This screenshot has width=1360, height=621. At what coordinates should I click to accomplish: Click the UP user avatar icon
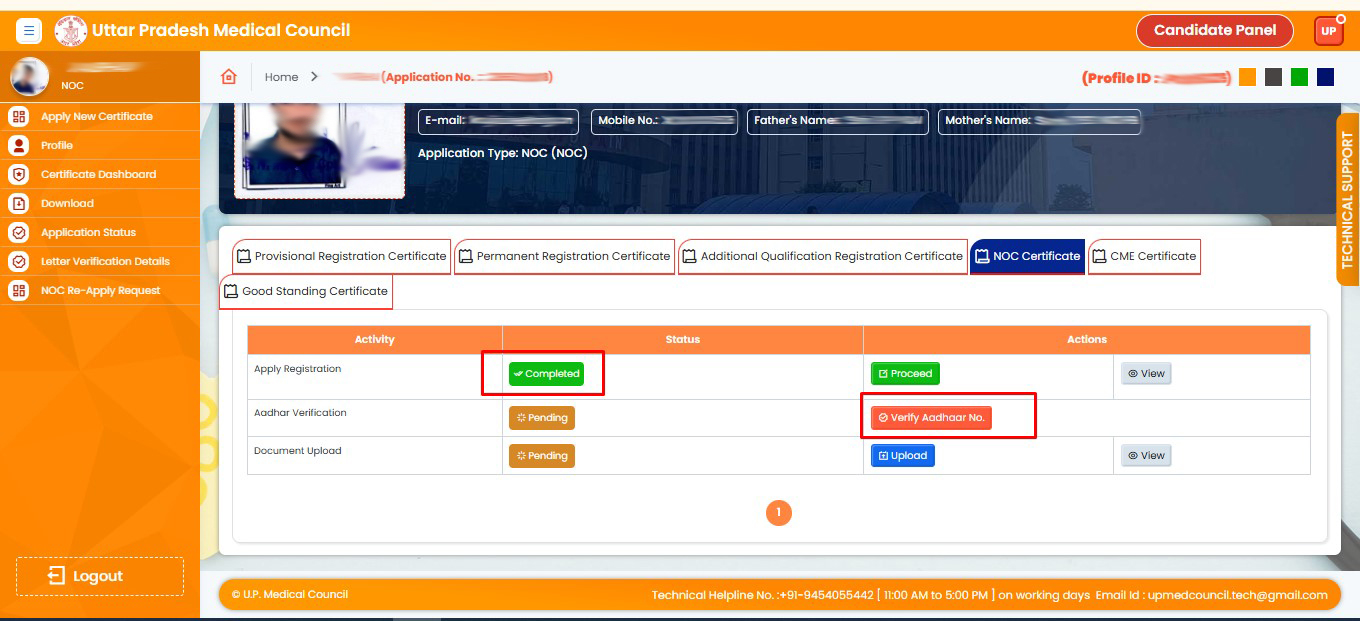tap(1328, 31)
